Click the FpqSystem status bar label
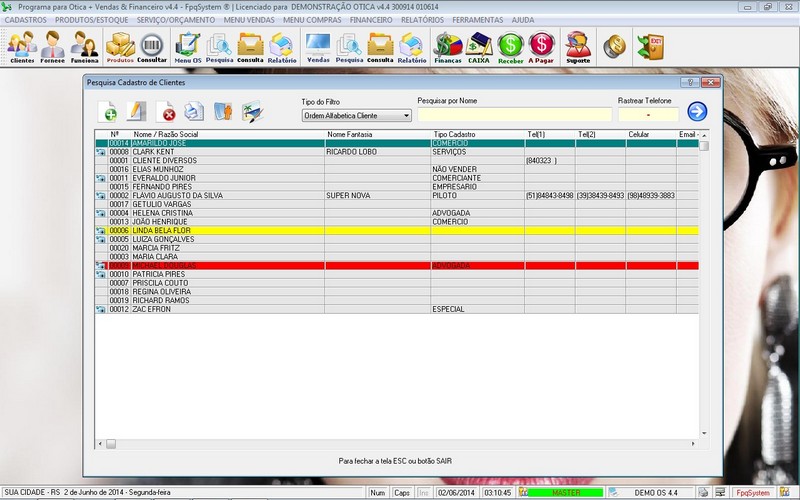The image size is (800, 500). [753, 492]
